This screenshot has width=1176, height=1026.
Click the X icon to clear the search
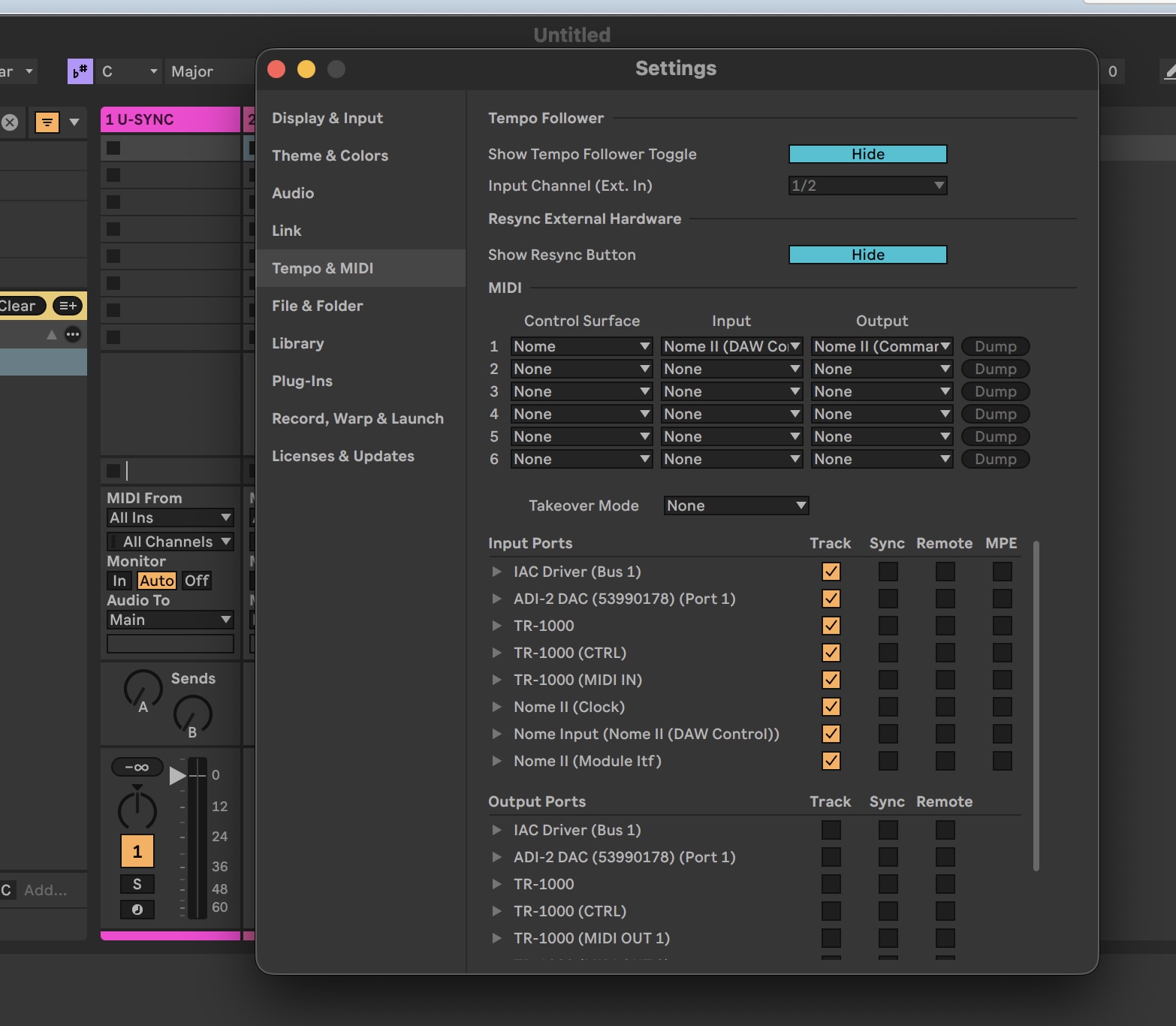(x=10, y=122)
